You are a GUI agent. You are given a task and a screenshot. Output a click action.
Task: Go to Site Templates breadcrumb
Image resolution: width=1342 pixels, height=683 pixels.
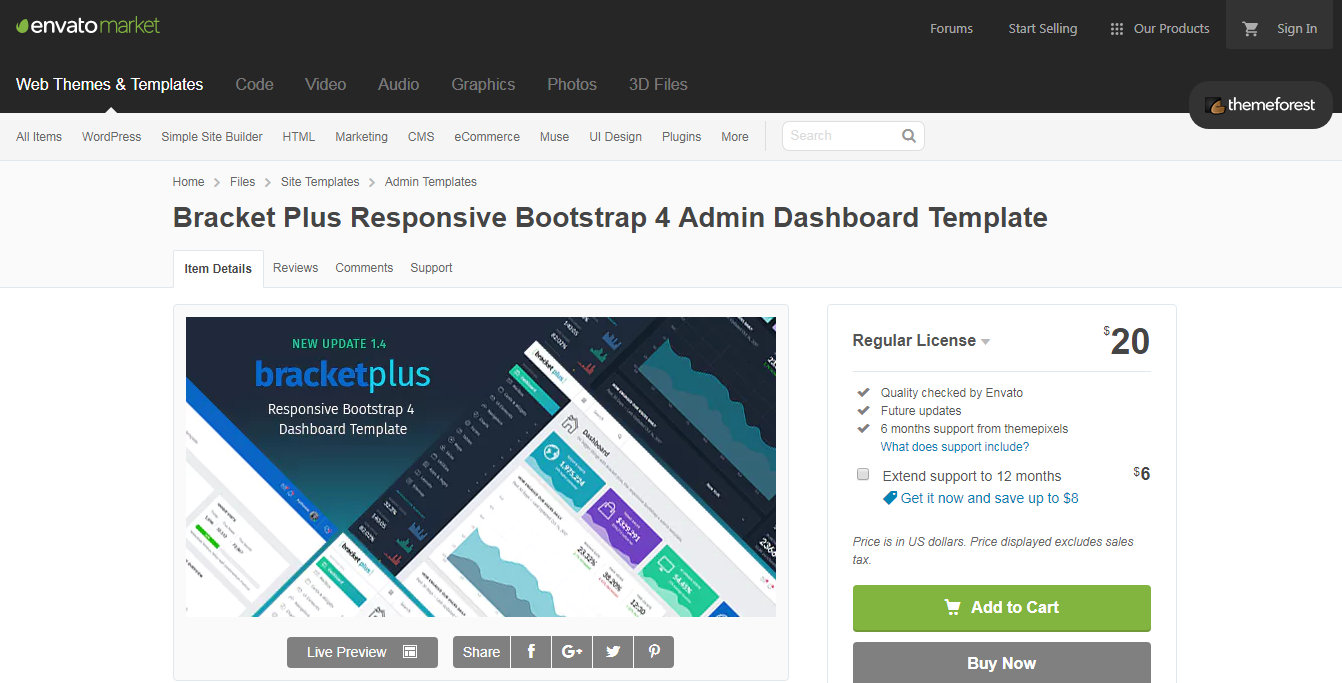320,182
